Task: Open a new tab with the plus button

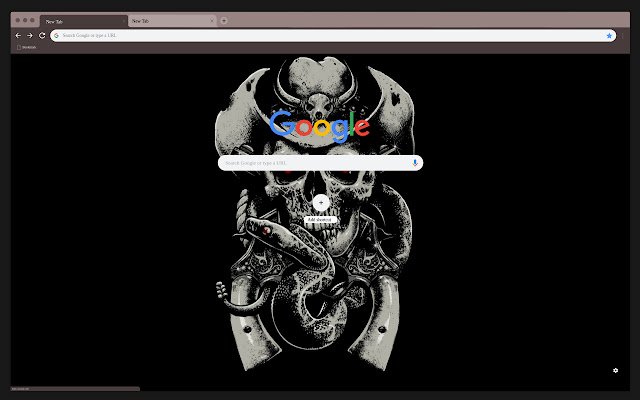Action: [224, 21]
